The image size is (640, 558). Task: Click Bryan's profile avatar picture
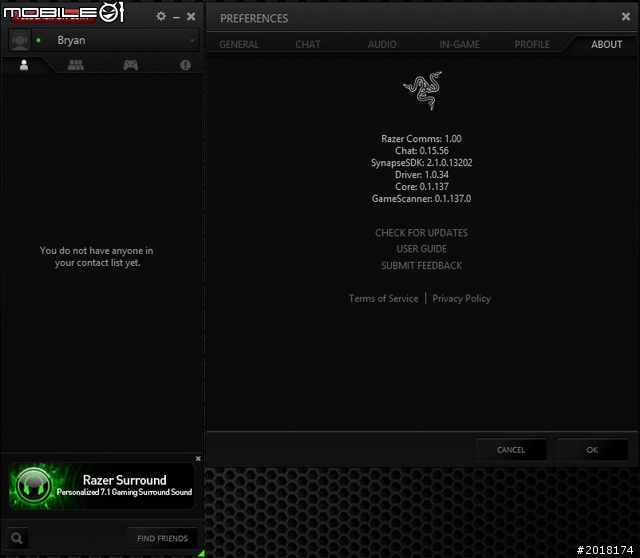pyautogui.click(x=20, y=40)
